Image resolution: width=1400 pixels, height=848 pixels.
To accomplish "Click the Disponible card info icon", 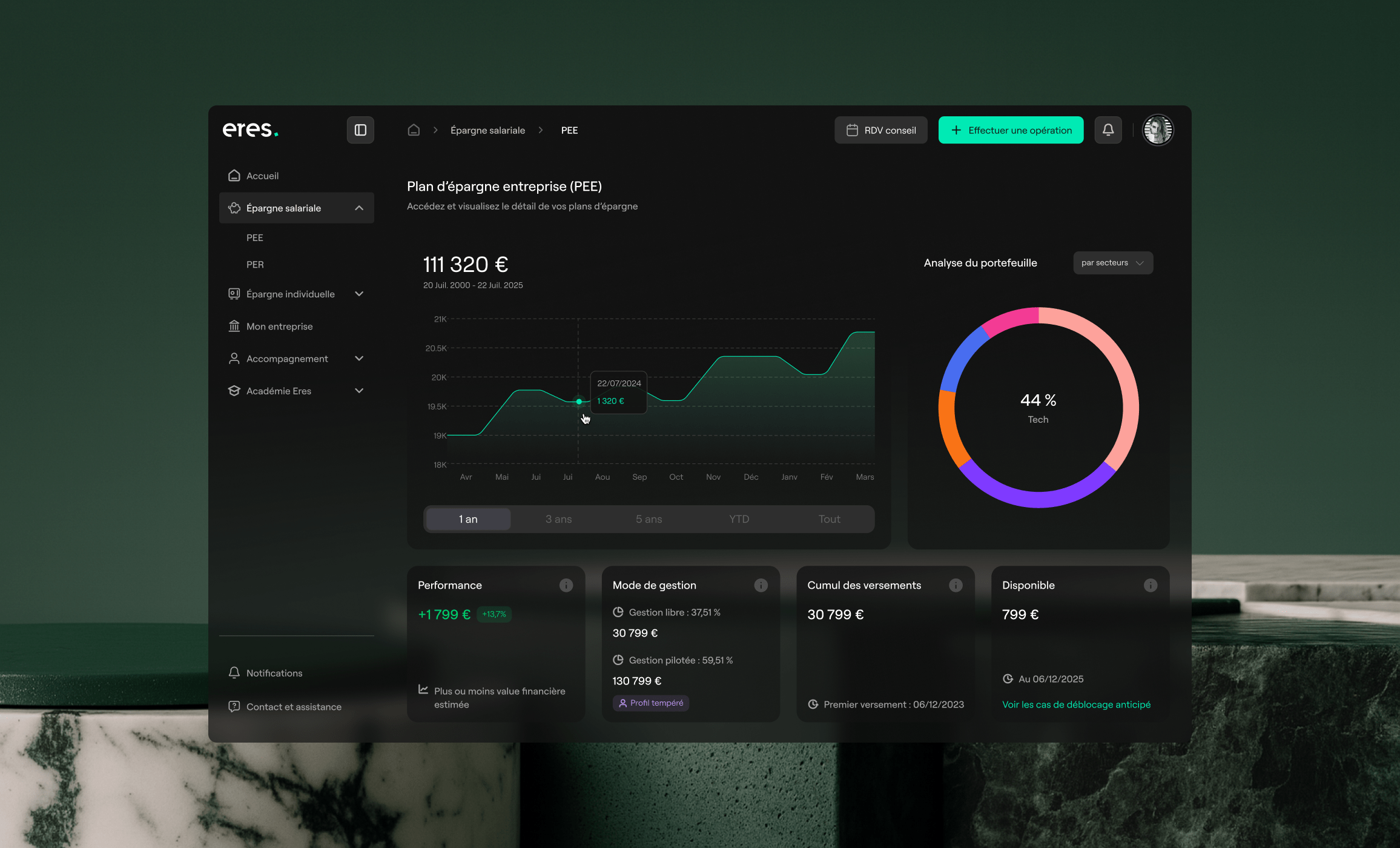I will coord(1150,585).
